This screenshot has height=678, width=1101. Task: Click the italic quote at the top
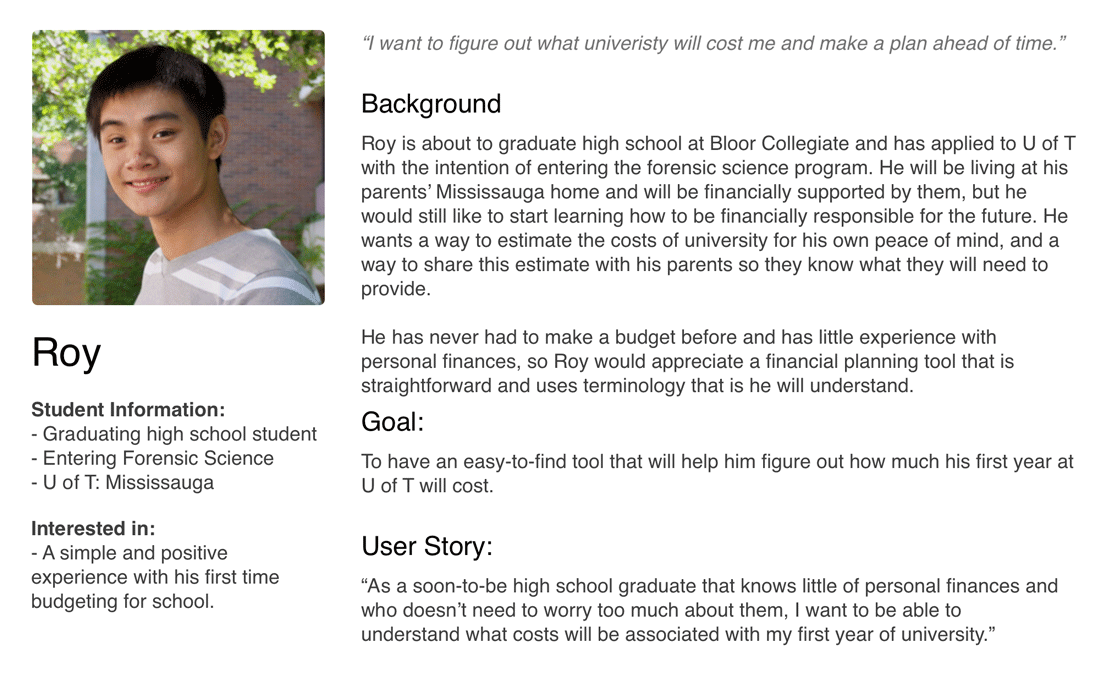click(714, 44)
